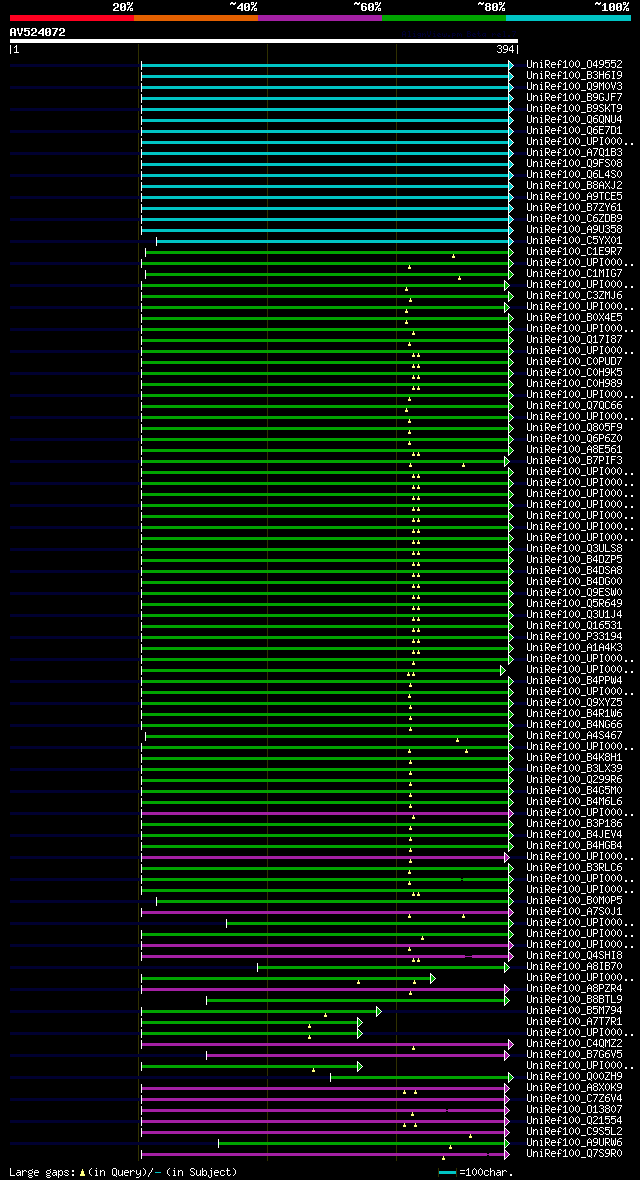Click on UniRef100_Q6E7D1

coord(574,130)
